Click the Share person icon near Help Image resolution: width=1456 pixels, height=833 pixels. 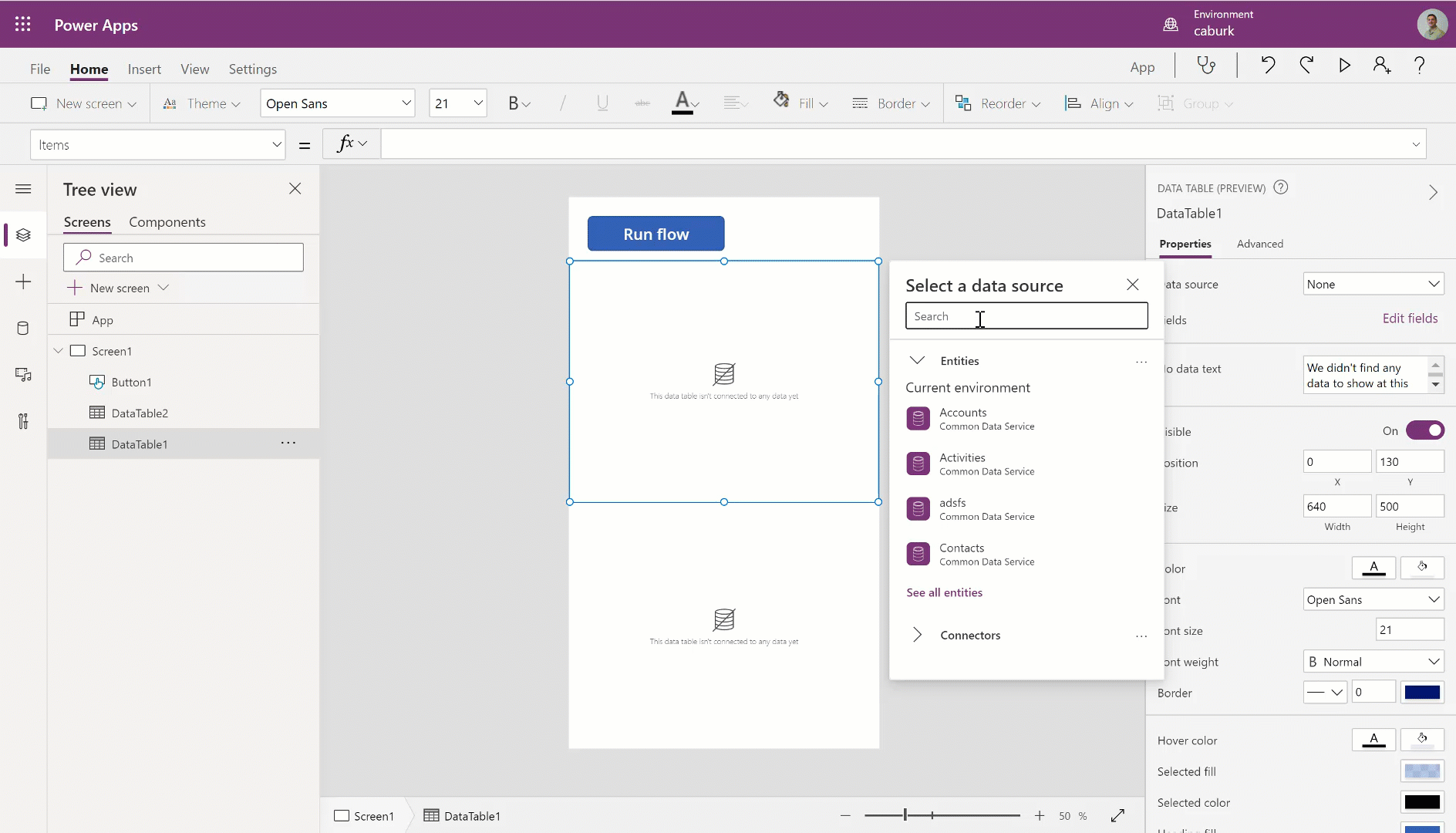1382,66
